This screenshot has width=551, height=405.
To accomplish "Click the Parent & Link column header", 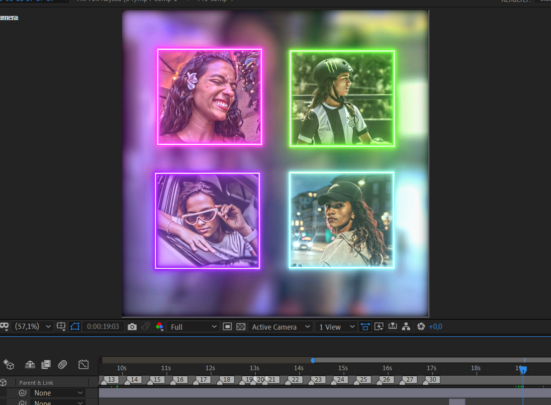I will [x=36, y=383].
